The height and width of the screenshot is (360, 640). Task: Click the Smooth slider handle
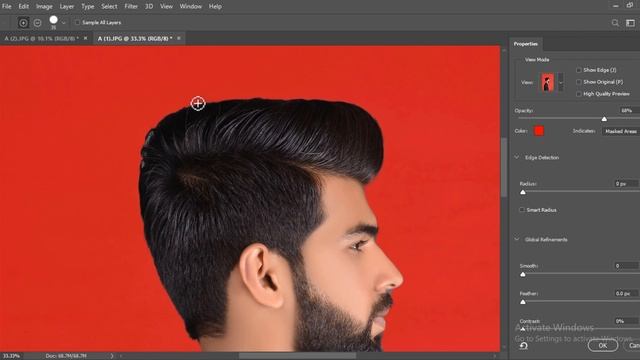[x=523, y=274]
